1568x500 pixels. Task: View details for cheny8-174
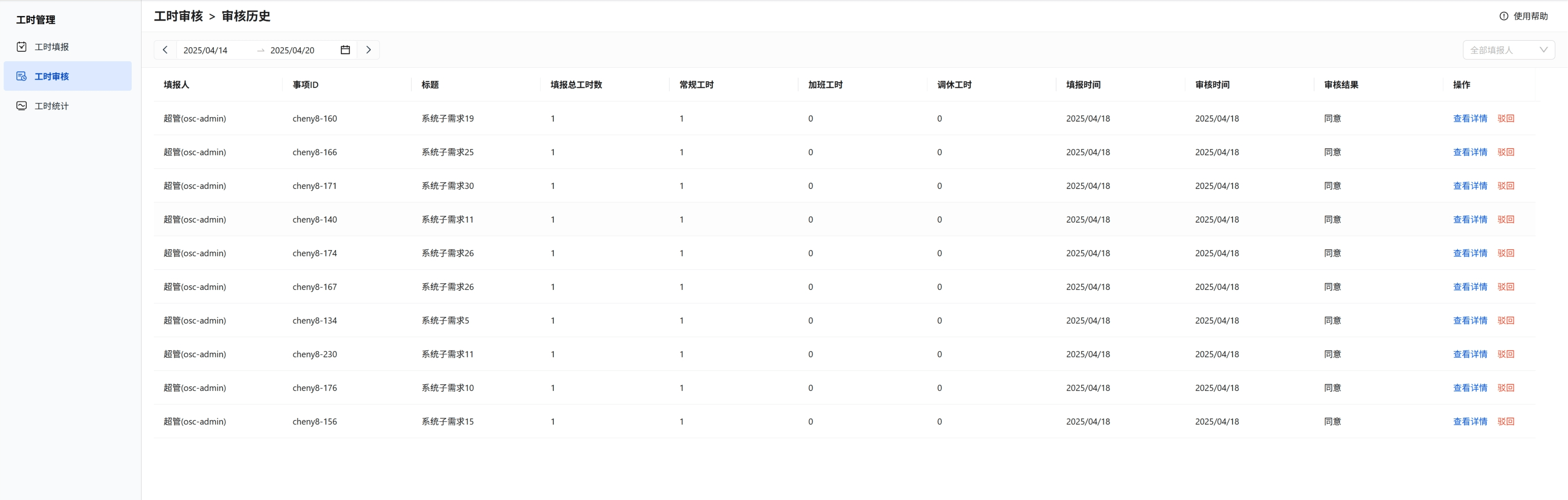(1470, 253)
